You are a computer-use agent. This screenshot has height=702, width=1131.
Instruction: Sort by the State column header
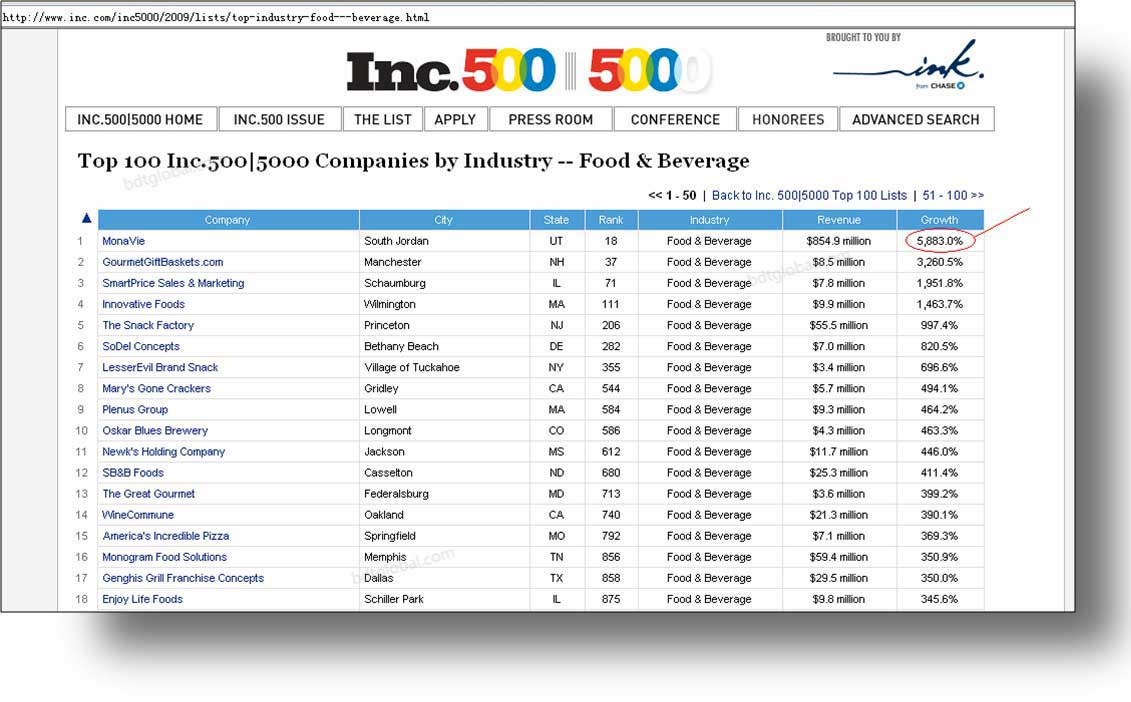click(x=556, y=220)
